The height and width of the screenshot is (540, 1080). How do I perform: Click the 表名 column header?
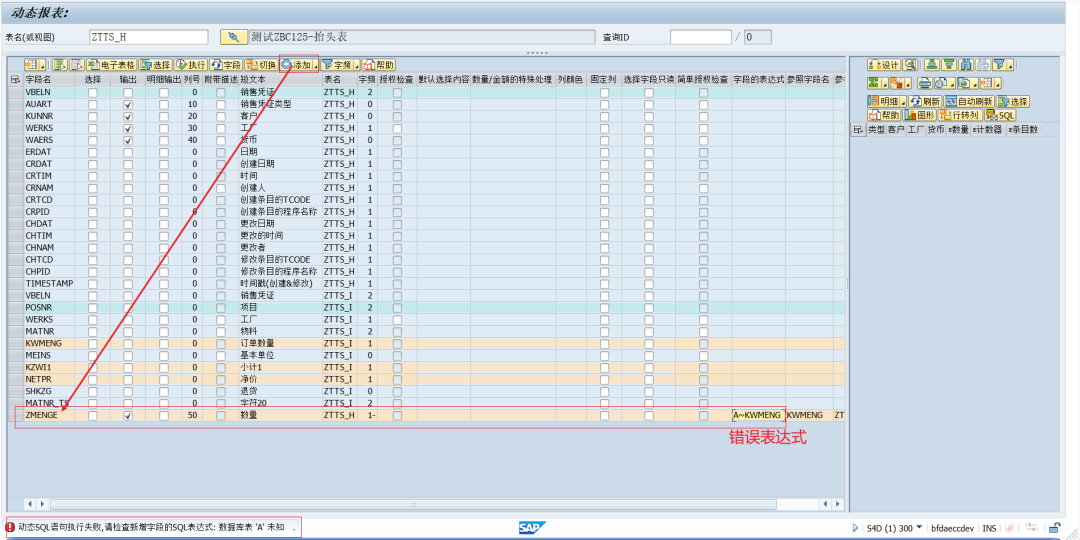pos(340,80)
